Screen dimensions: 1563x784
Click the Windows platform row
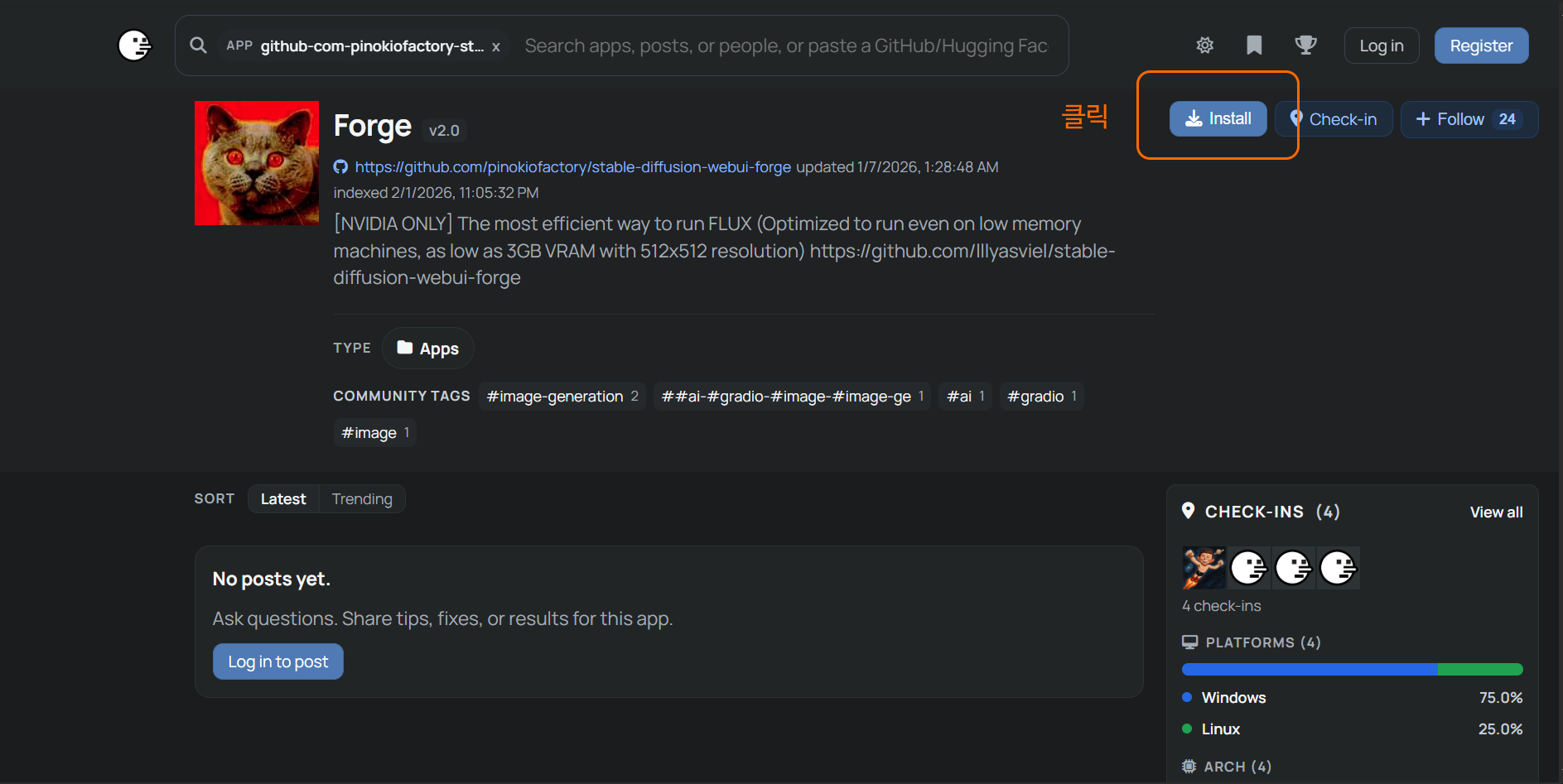coord(1352,698)
